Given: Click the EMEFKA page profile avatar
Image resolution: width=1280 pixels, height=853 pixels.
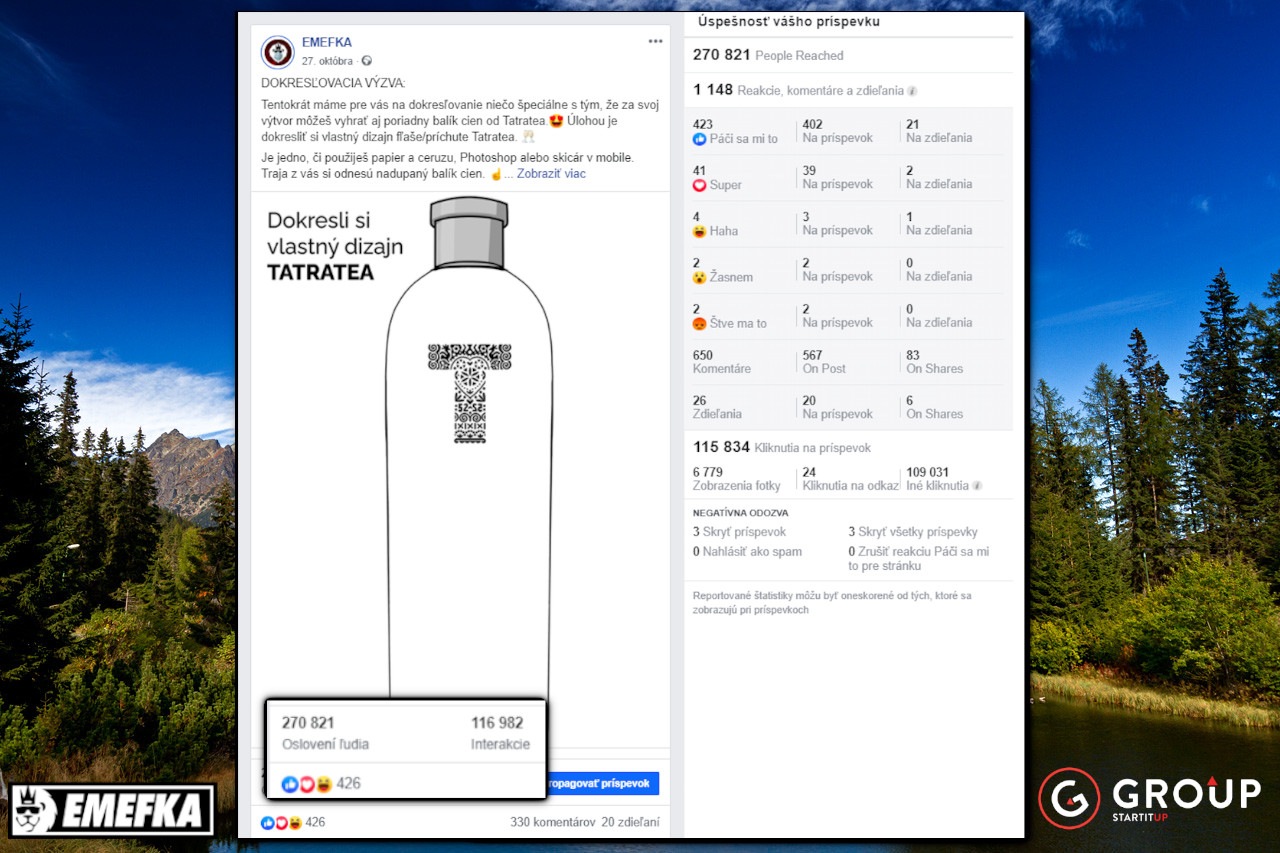Looking at the screenshot, I should tap(278, 51).
